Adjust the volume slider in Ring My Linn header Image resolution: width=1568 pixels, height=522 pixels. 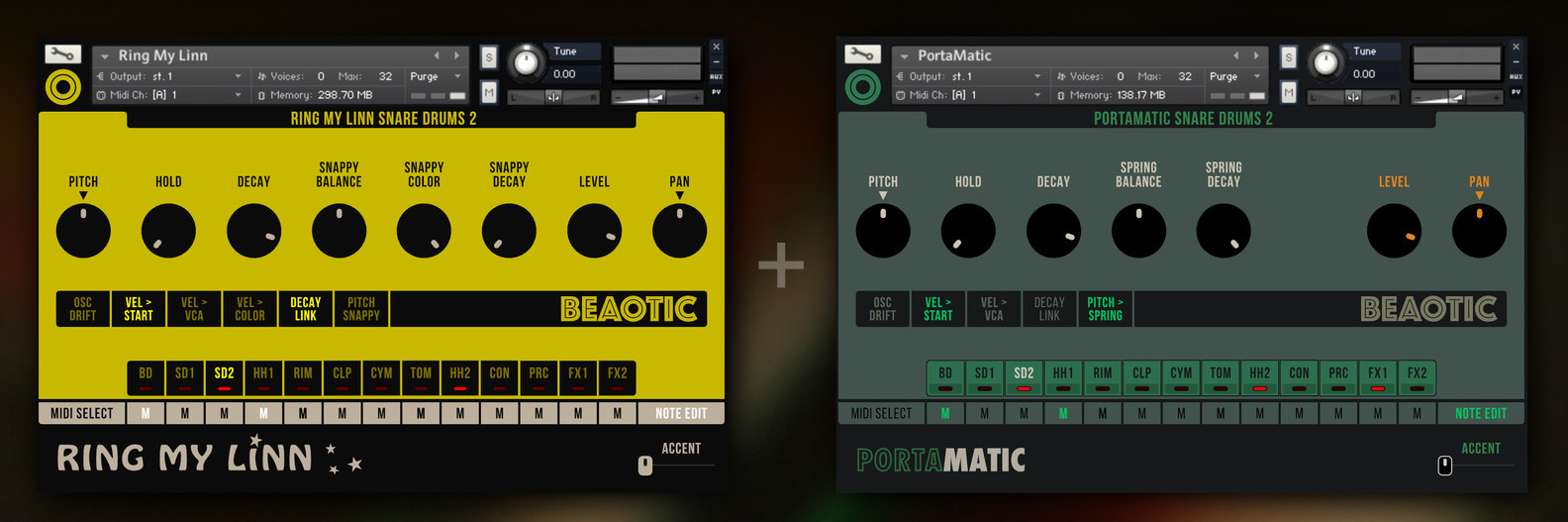click(x=657, y=96)
